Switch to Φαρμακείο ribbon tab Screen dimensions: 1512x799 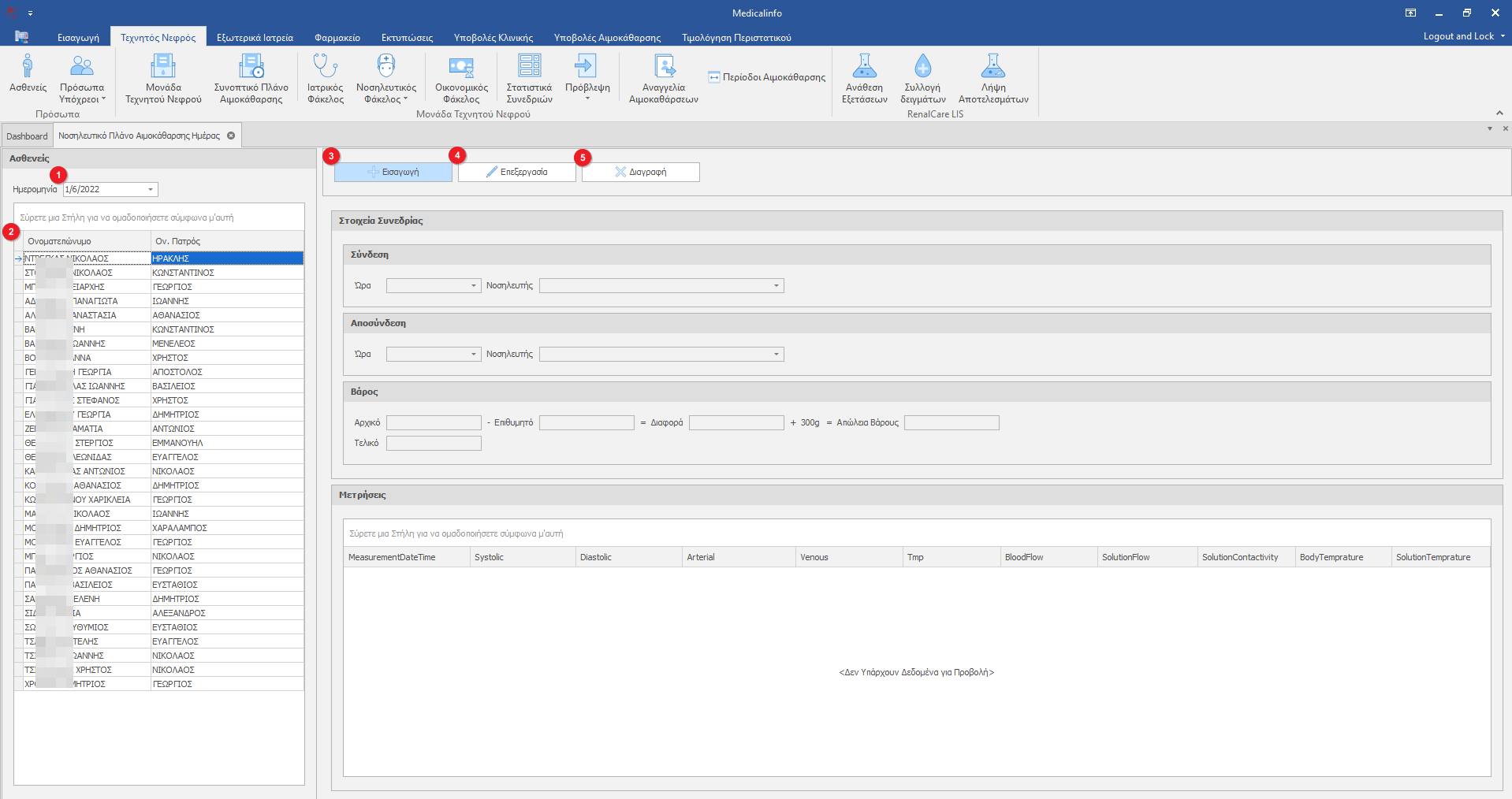[337, 38]
